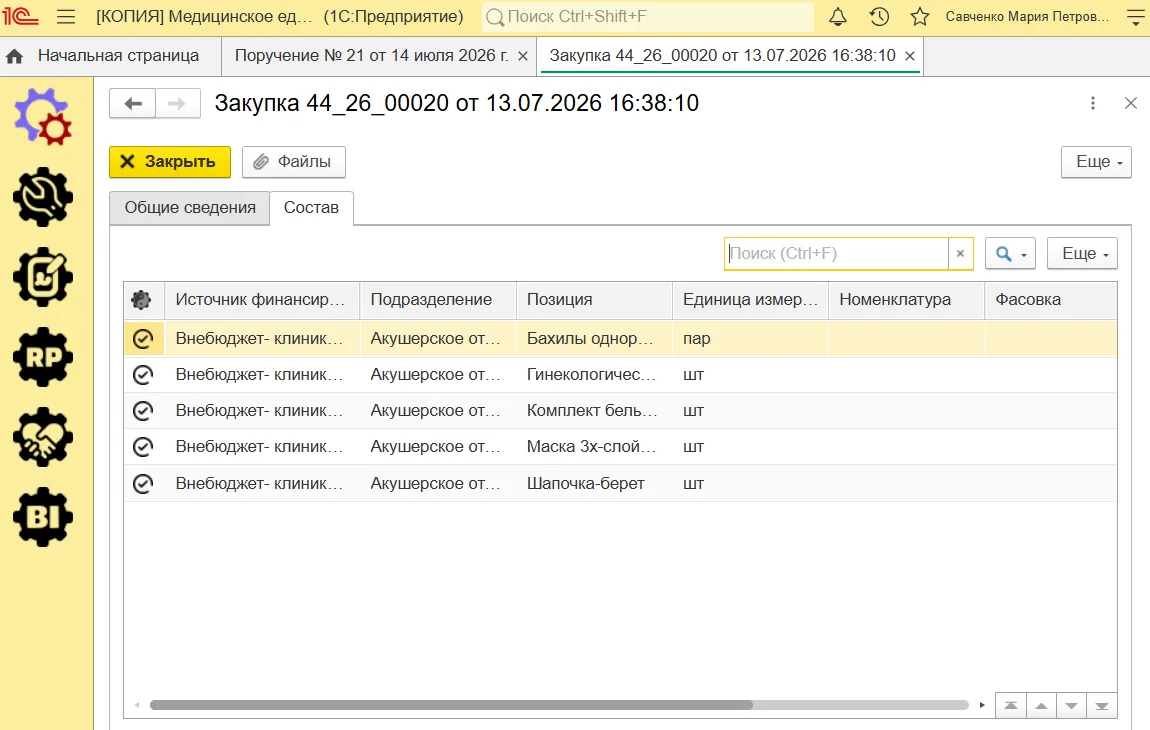Open the BI gear sidebar section
The width and height of the screenshot is (1150, 730).
click(x=43, y=517)
